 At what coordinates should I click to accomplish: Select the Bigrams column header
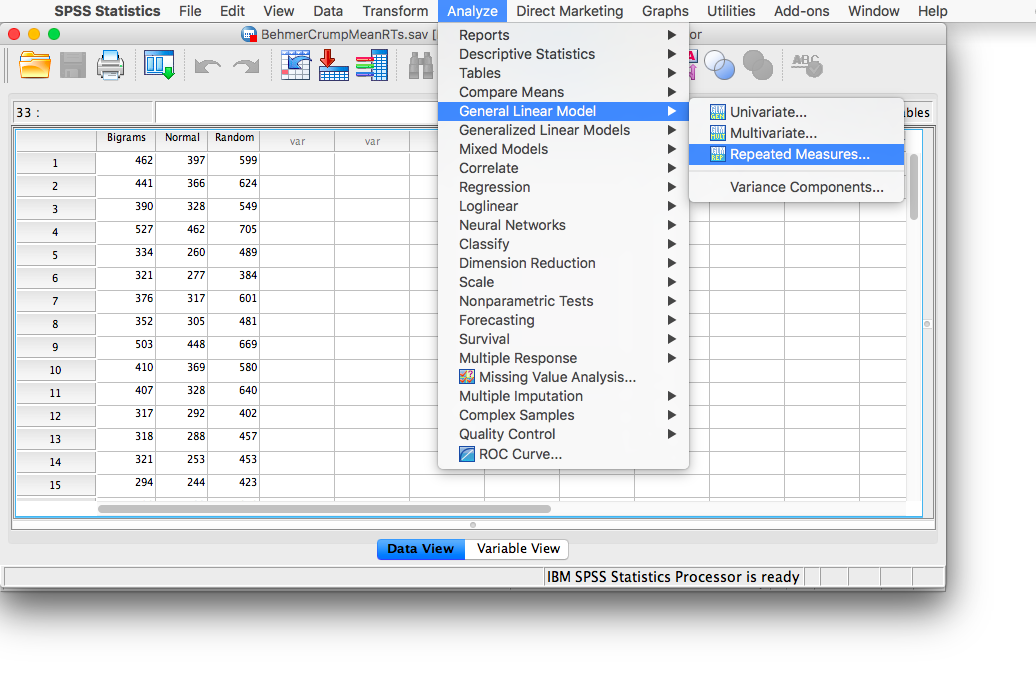pyautogui.click(x=126, y=138)
